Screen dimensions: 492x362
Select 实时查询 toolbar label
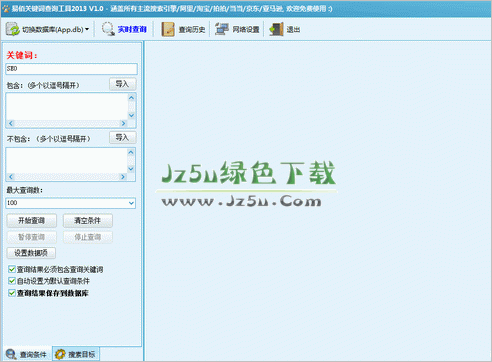pos(132,30)
